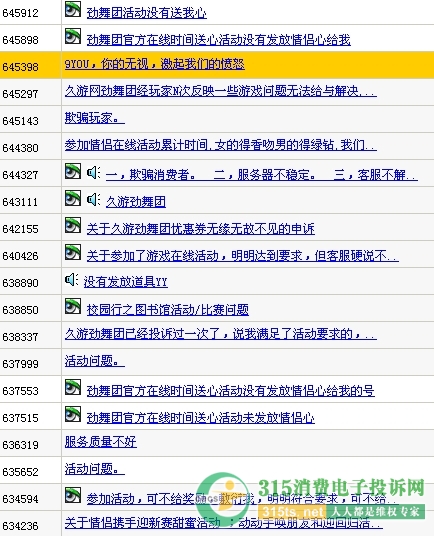434x536 pixels.
Task: Open the 久游劲舞团 complaint link
Action: point(136,202)
